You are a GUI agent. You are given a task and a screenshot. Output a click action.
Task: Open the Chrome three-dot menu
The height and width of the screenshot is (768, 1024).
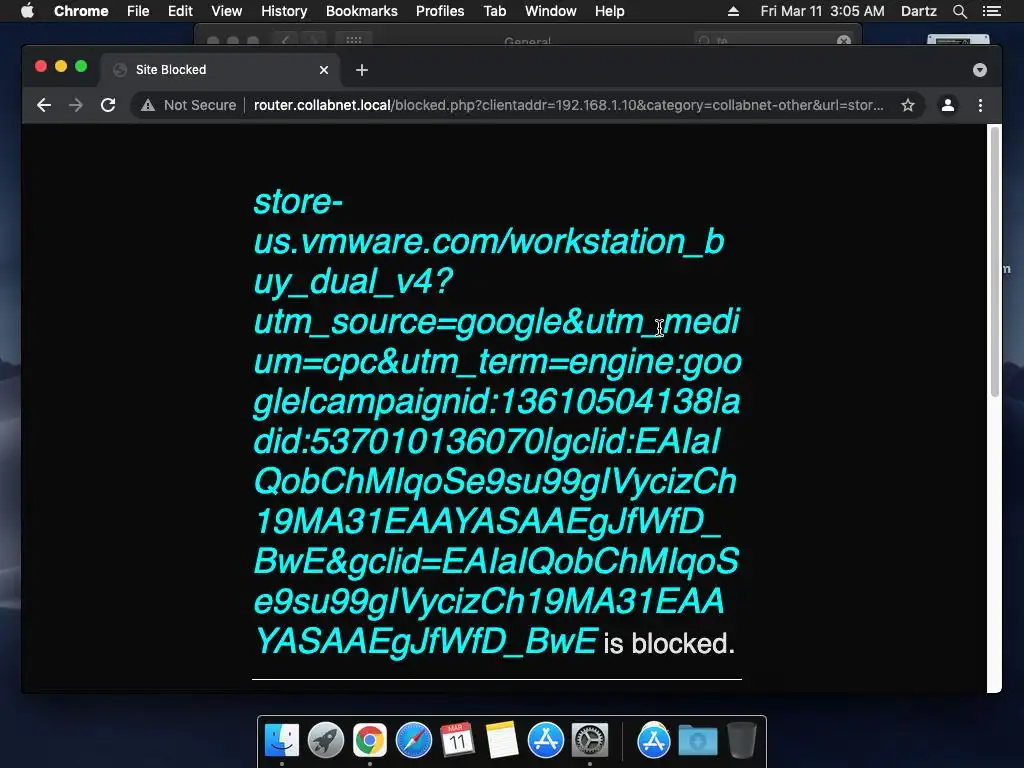coord(980,105)
